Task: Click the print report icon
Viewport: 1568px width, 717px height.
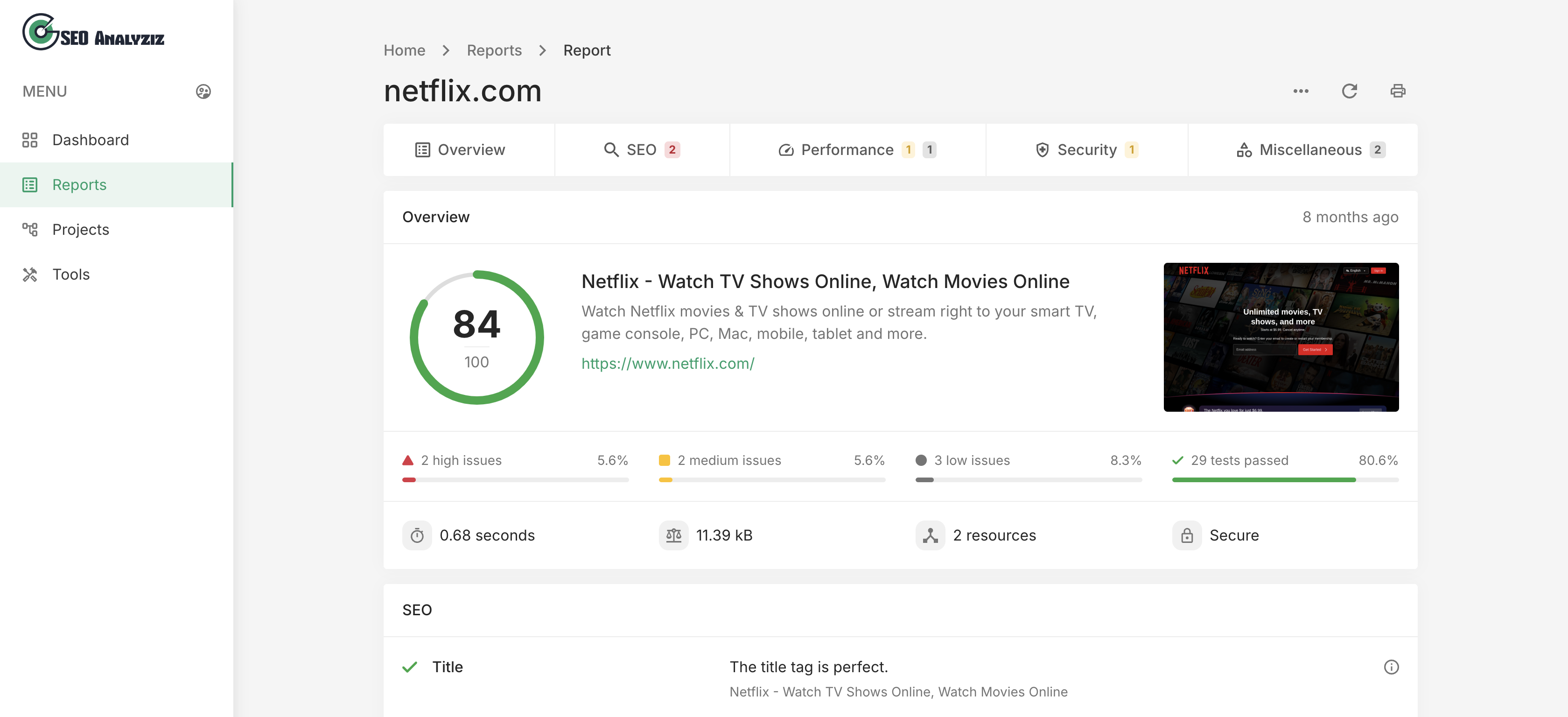Action: 1399,91
